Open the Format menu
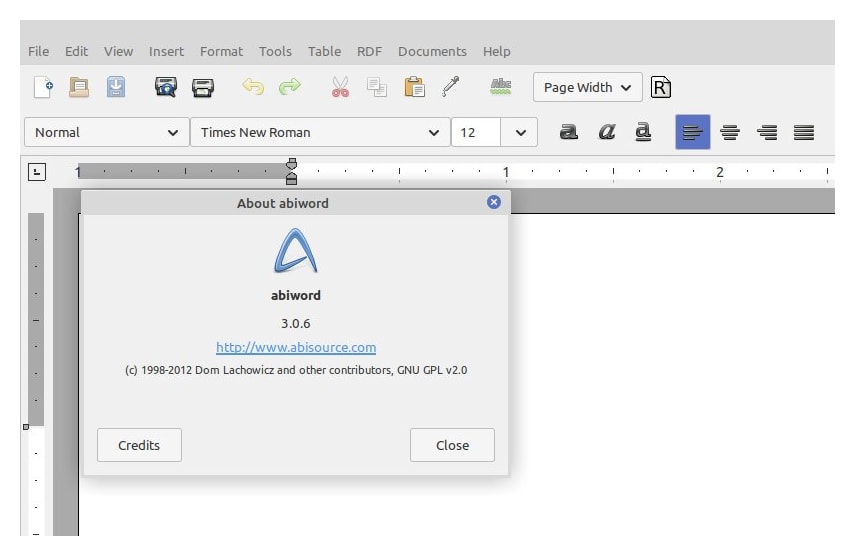The image size is (855, 556). 221,51
